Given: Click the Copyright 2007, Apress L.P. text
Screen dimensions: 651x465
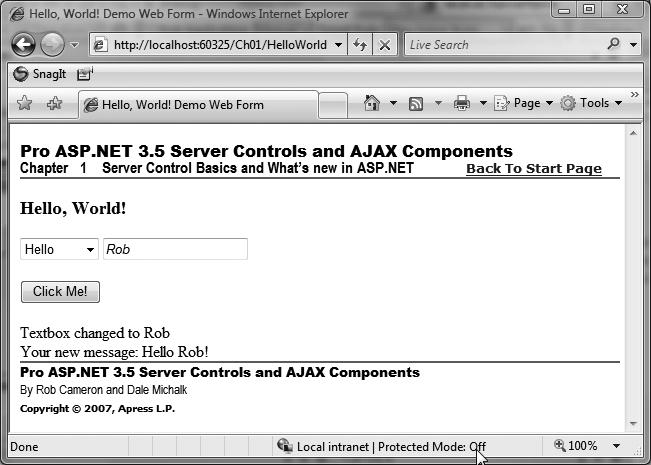Looking at the screenshot, I should coord(98,409).
